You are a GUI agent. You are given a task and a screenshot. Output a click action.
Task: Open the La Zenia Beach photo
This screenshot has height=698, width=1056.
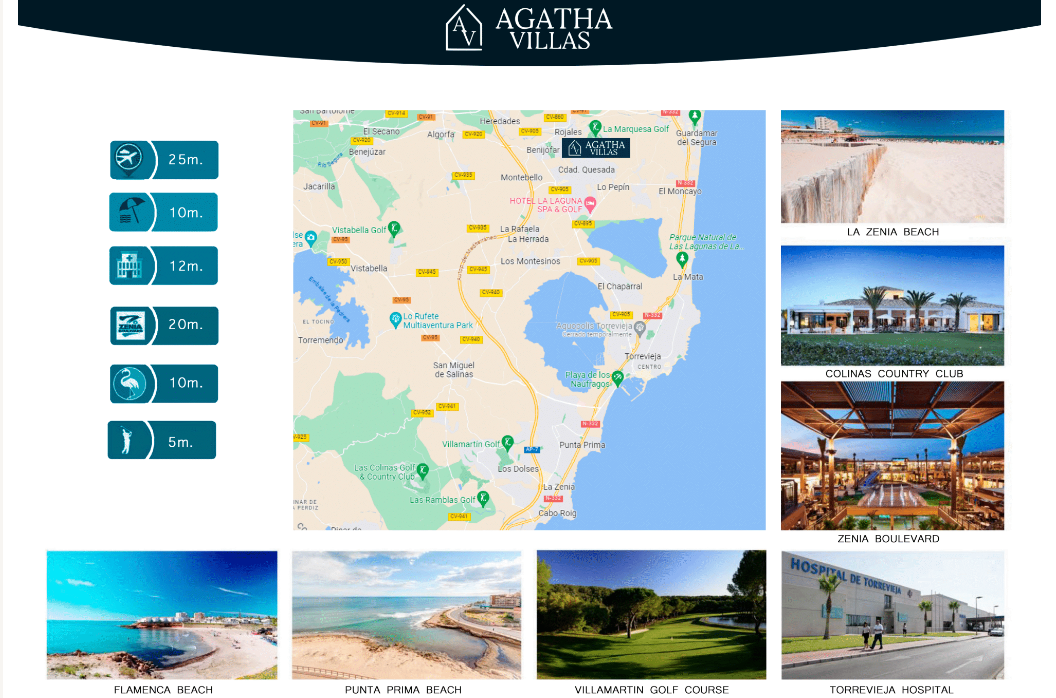pos(892,166)
